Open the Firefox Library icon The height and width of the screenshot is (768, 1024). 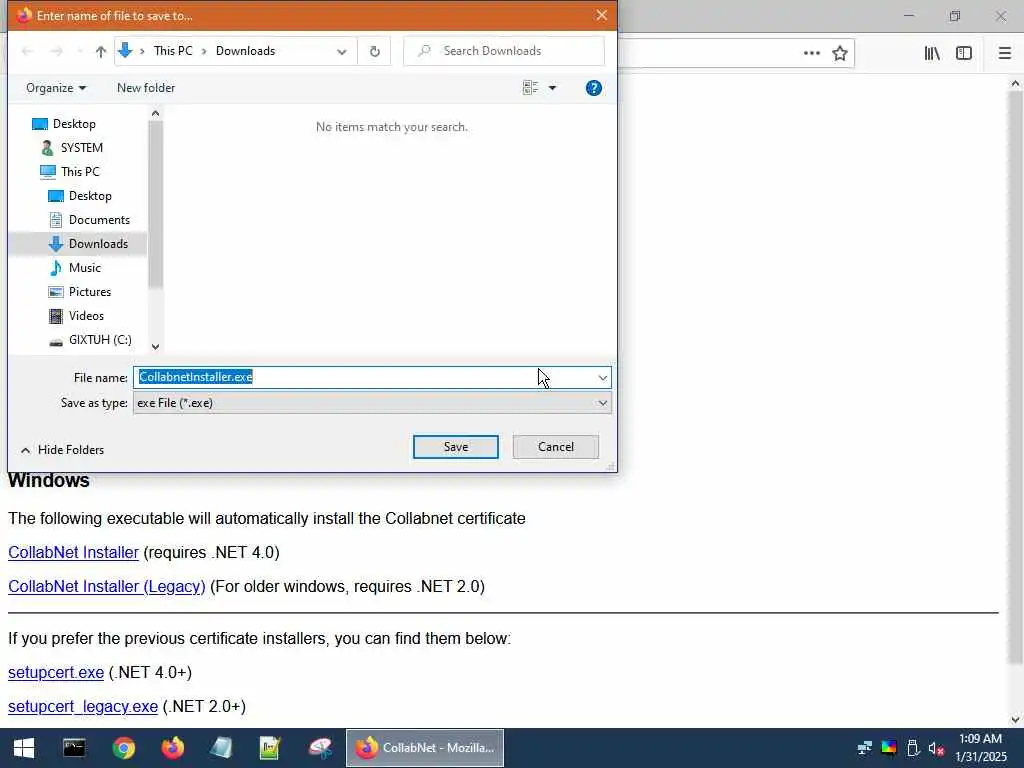[x=932, y=53]
